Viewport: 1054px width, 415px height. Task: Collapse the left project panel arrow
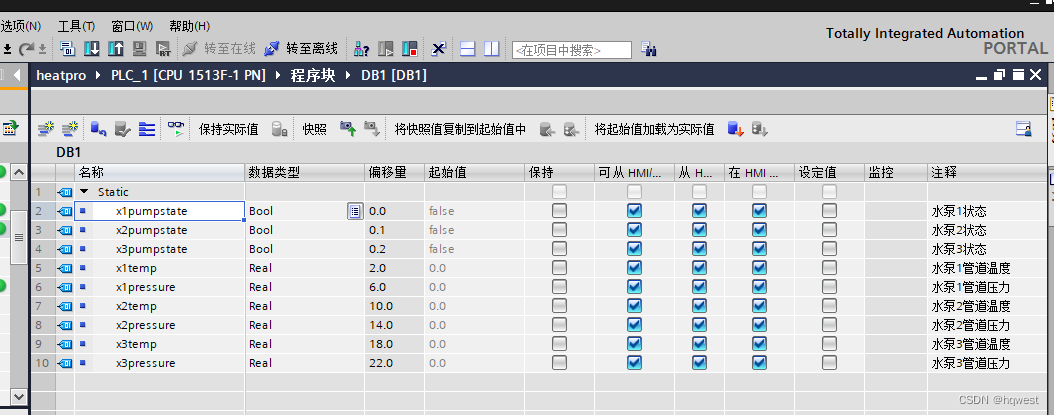17,75
